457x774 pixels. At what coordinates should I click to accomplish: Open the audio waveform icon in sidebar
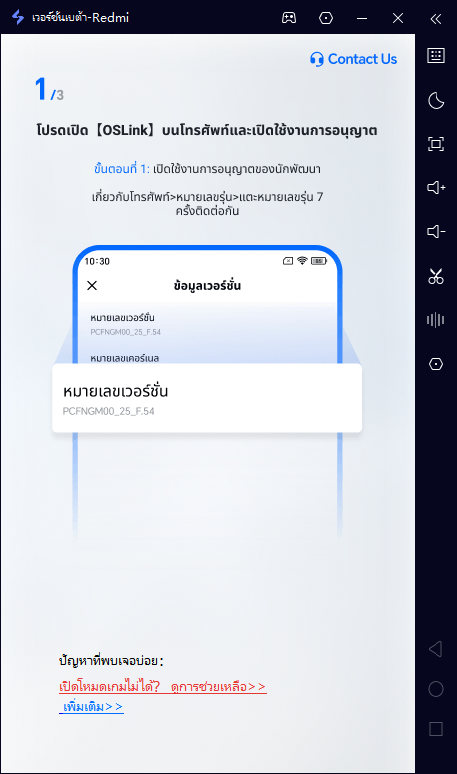pyautogui.click(x=436, y=320)
